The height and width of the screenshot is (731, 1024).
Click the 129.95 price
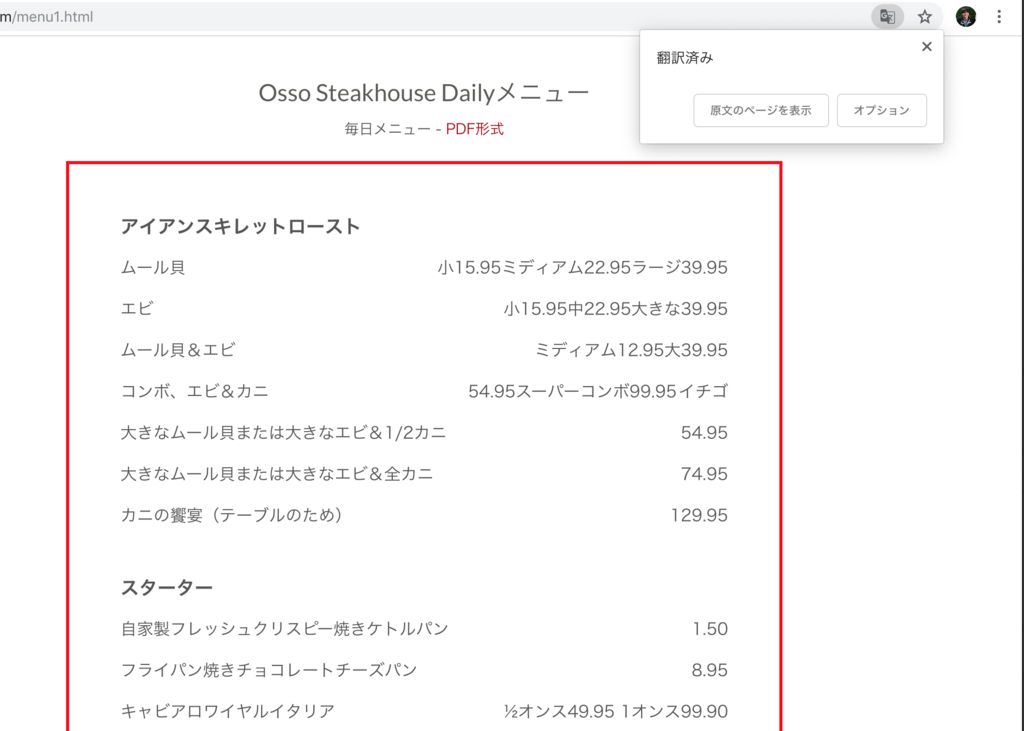pyautogui.click(x=699, y=515)
